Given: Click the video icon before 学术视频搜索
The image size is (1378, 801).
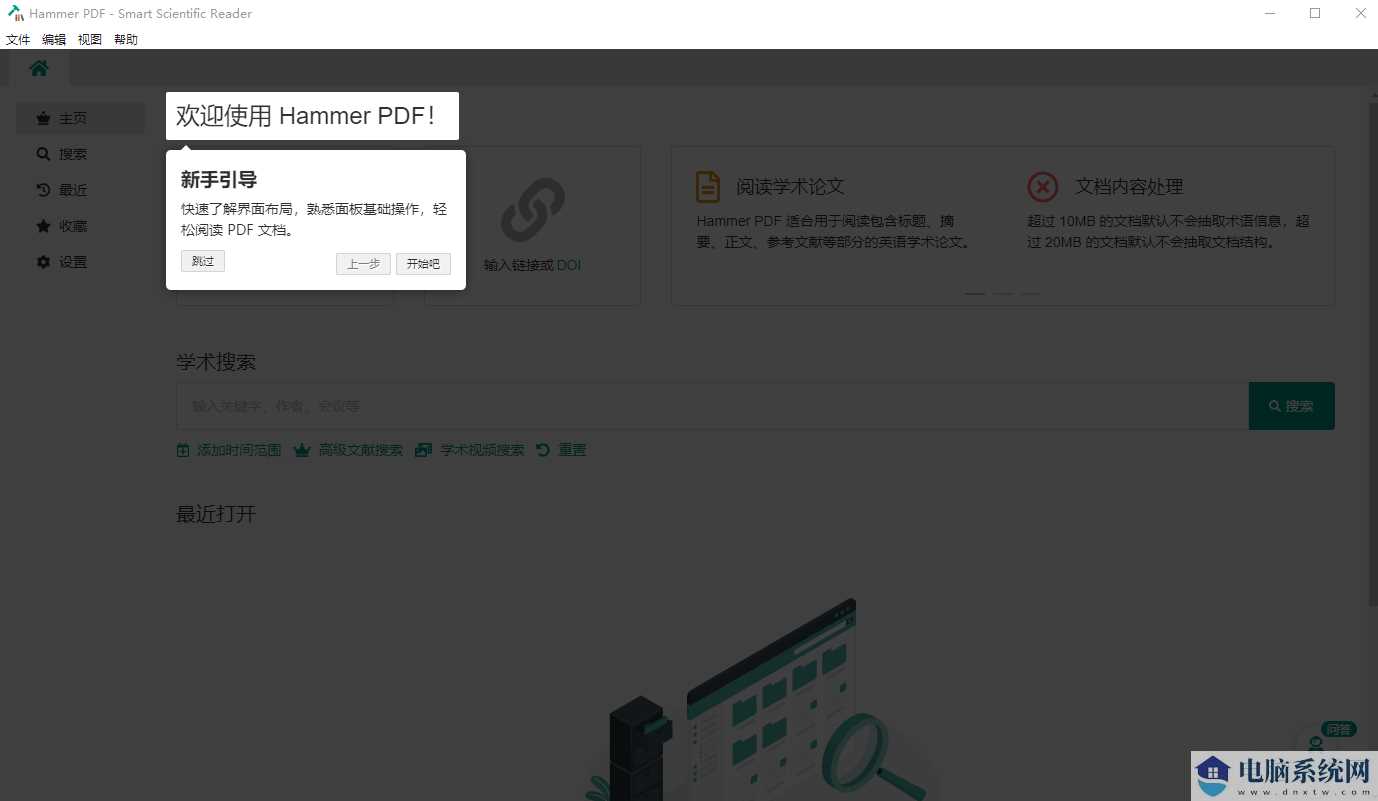Looking at the screenshot, I should coord(424,451).
